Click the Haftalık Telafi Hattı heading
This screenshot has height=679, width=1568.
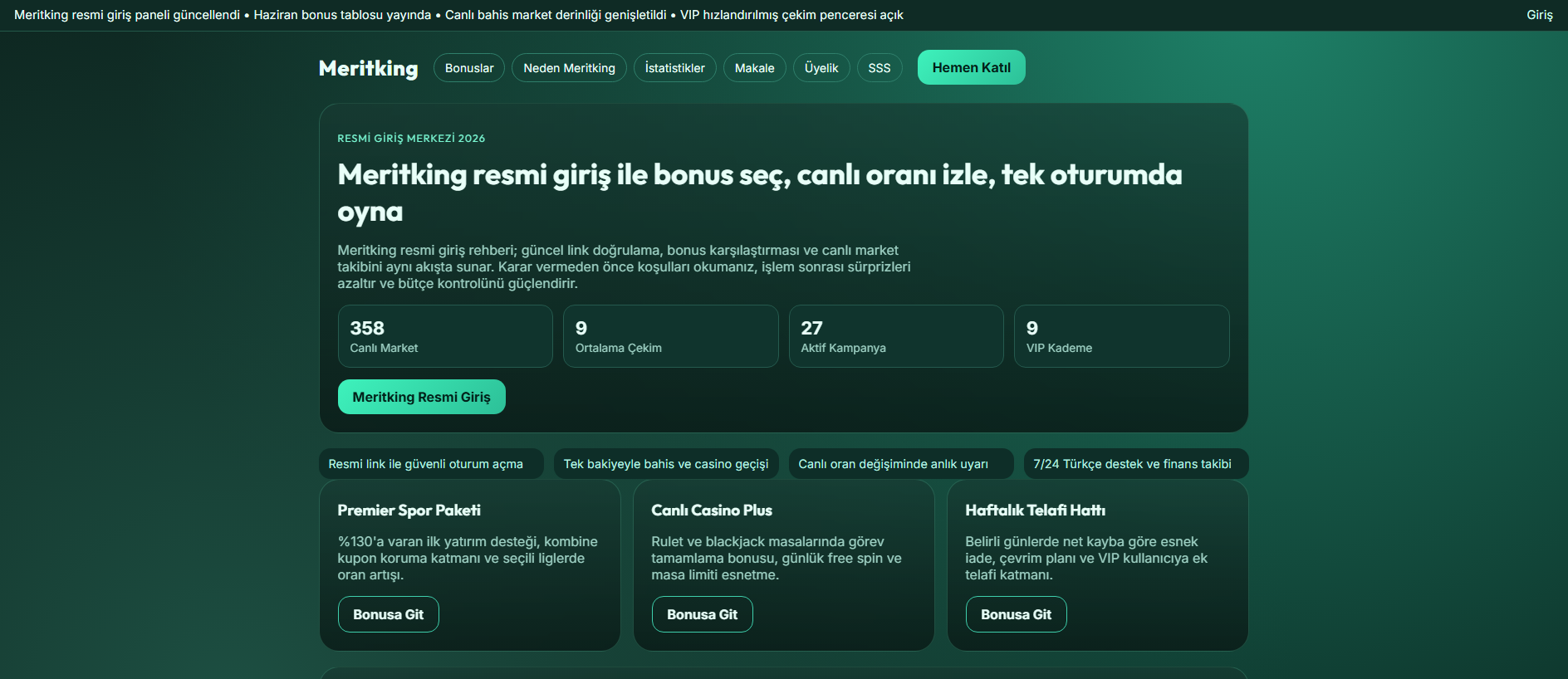click(1035, 510)
